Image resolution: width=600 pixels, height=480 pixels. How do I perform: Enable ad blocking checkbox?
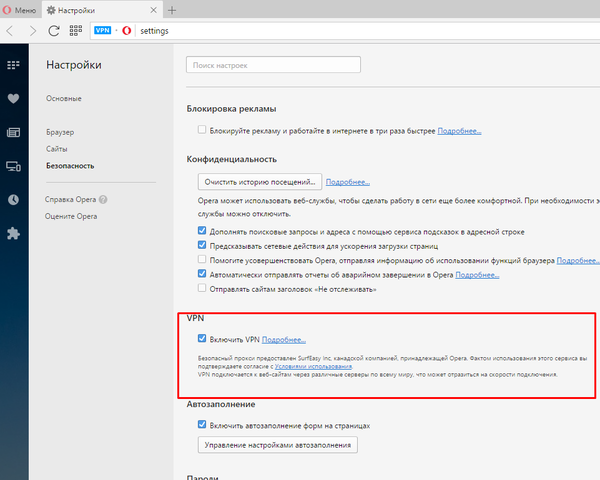click(202, 130)
